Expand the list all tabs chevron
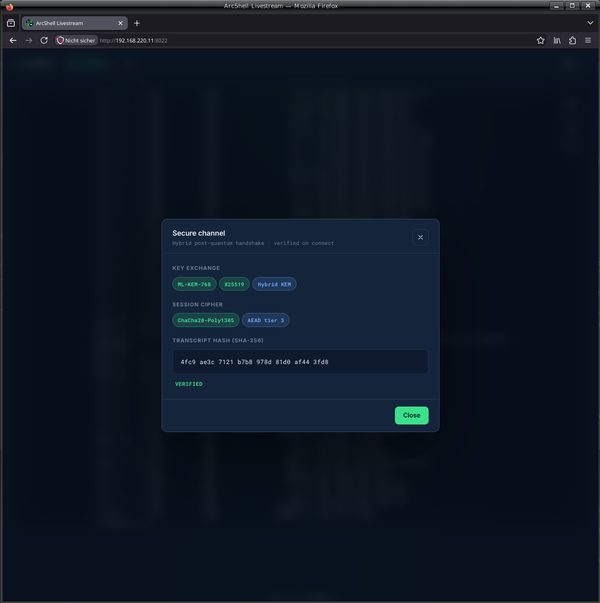Screen dimensions: 600x603 590,23
